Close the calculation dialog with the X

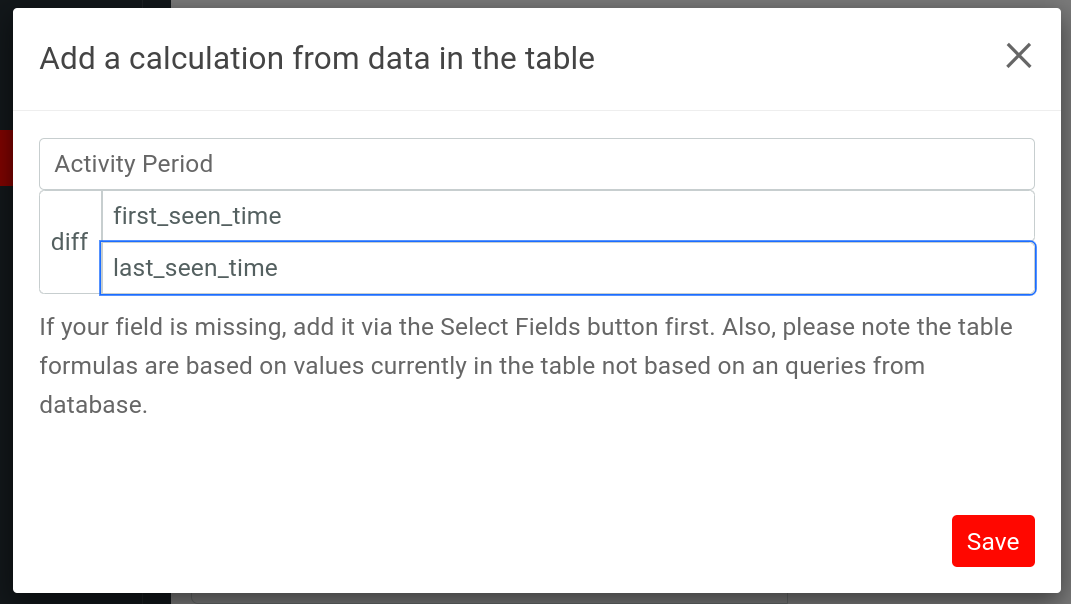(1018, 56)
